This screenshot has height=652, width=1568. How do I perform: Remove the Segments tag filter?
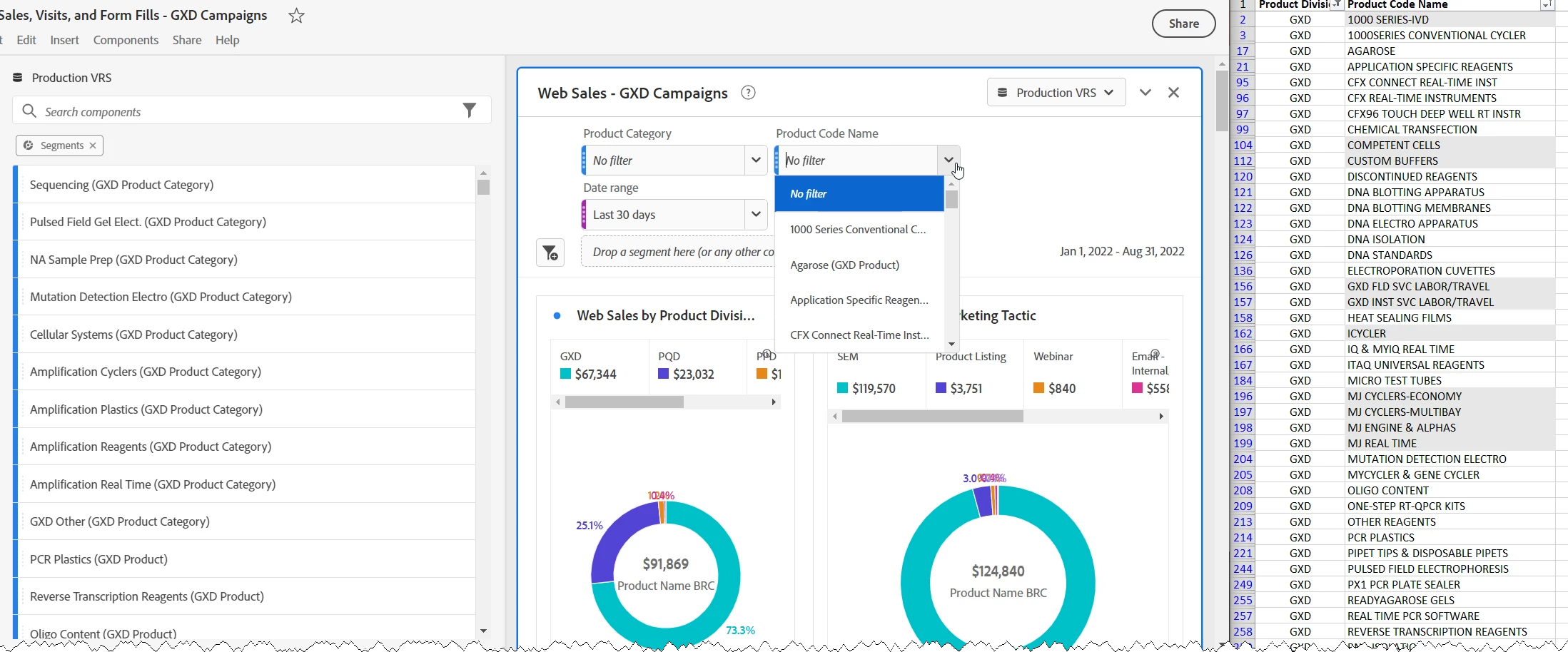tap(93, 146)
